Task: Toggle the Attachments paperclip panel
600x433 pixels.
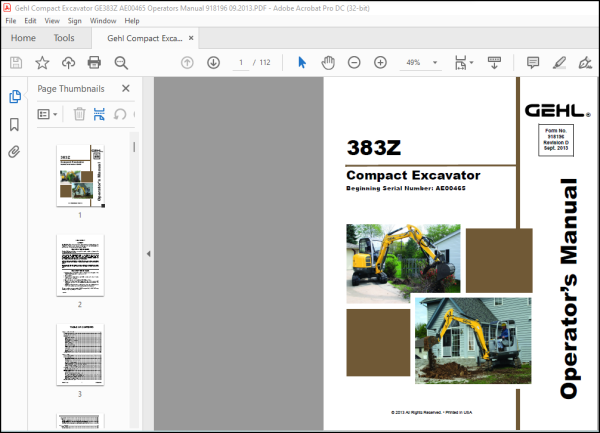Action: coord(14,152)
